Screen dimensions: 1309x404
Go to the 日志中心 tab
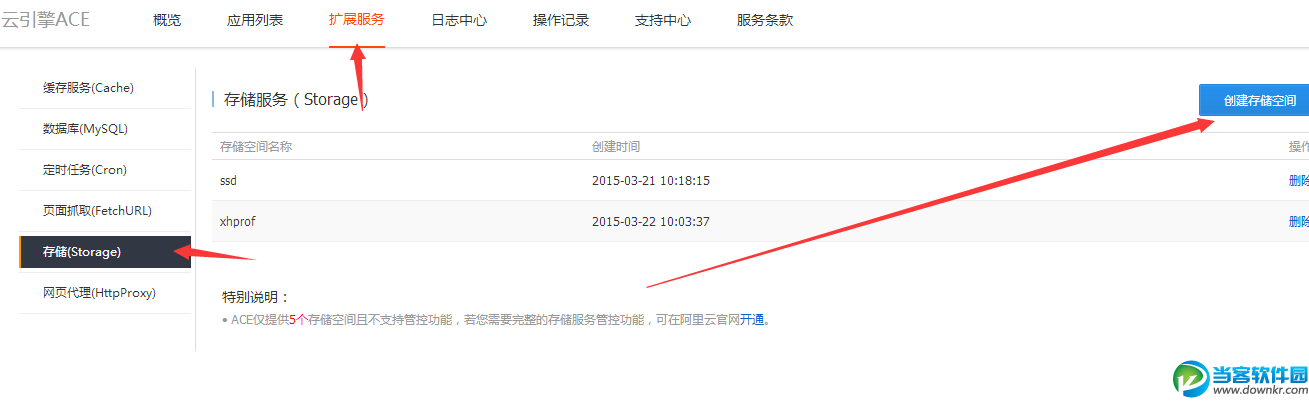tap(459, 20)
